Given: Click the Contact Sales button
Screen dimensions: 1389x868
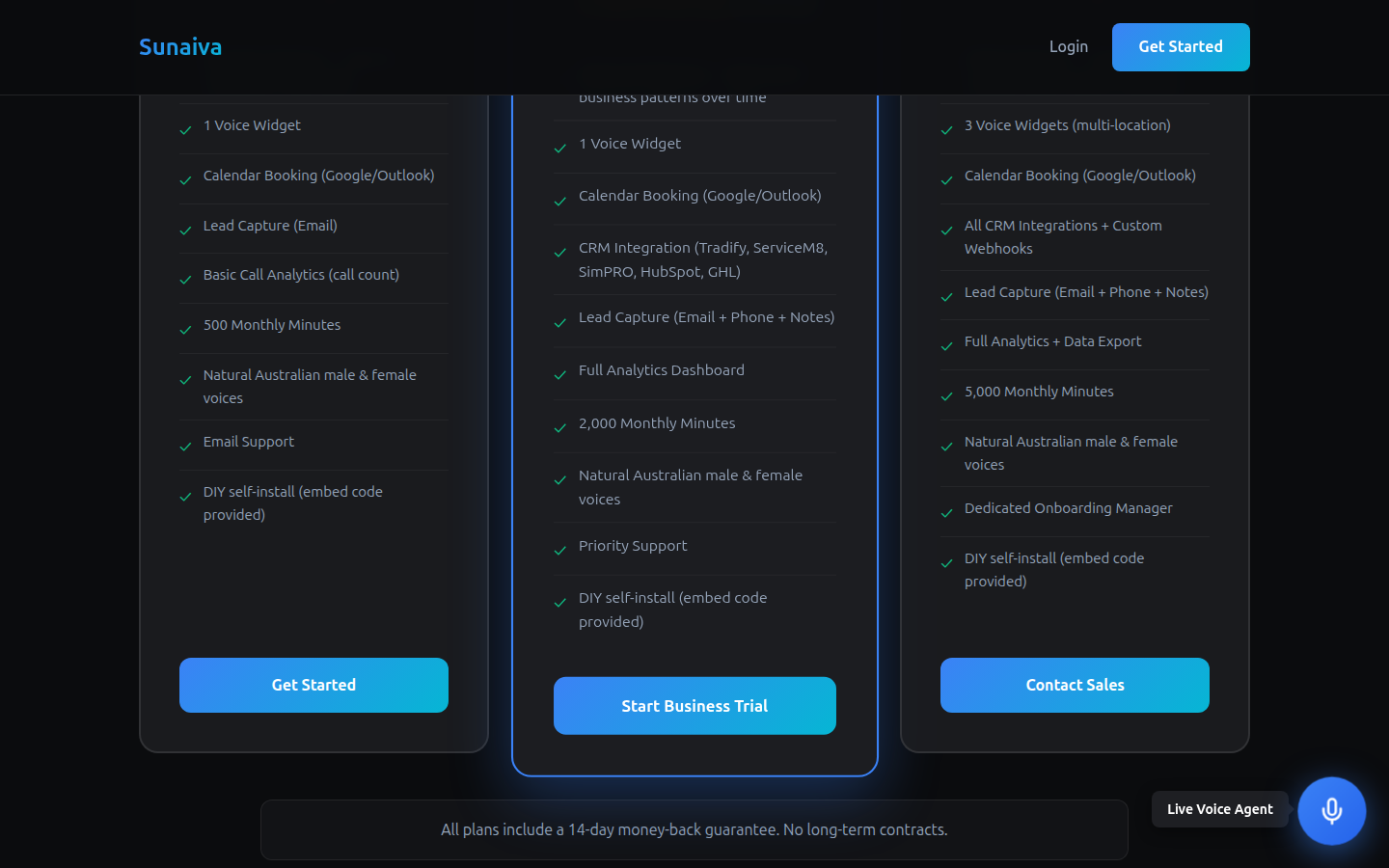Looking at the screenshot, I should coord(1075,685).
